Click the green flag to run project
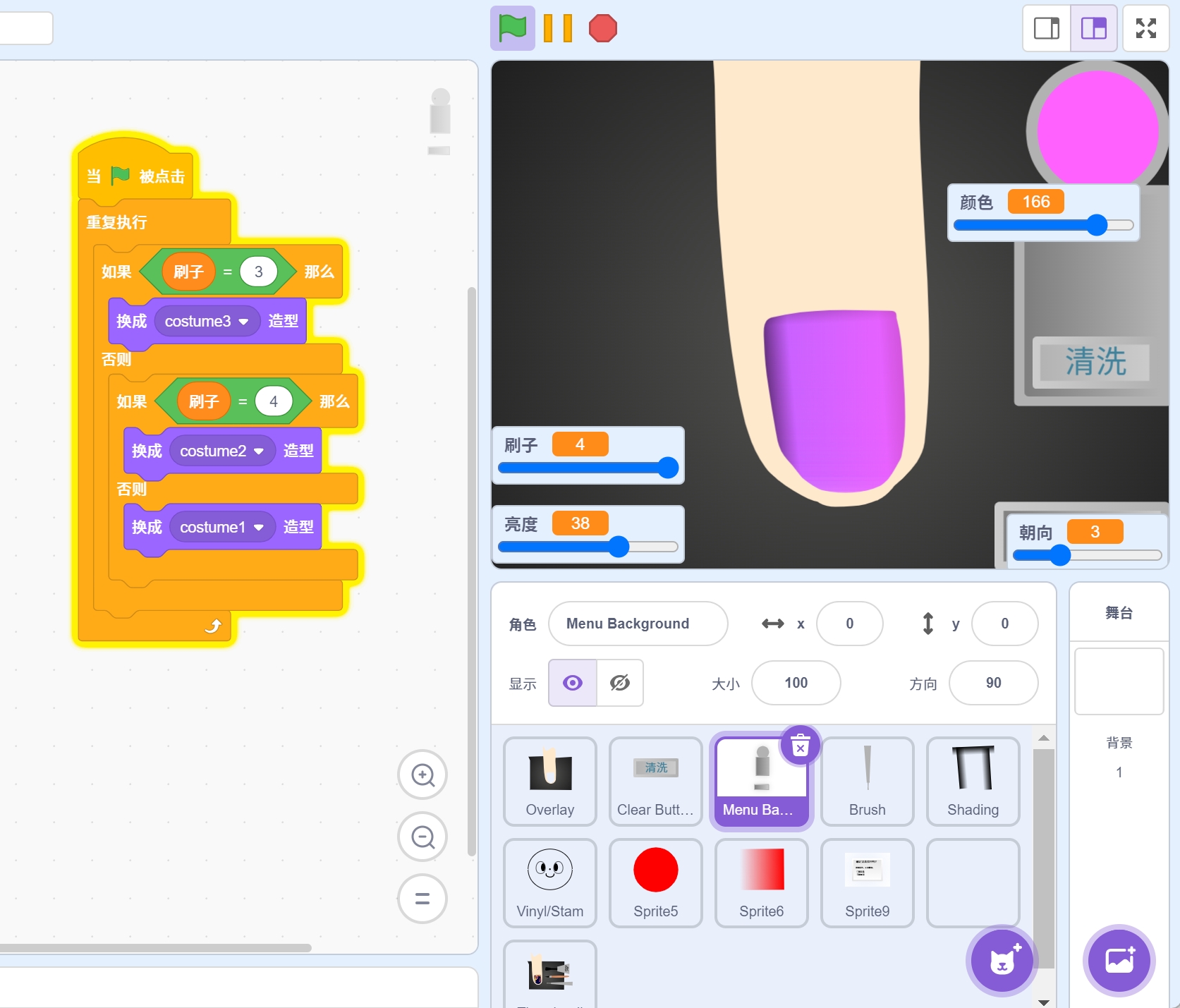Screen dimensions: 1180x1008 coord(512,29)
